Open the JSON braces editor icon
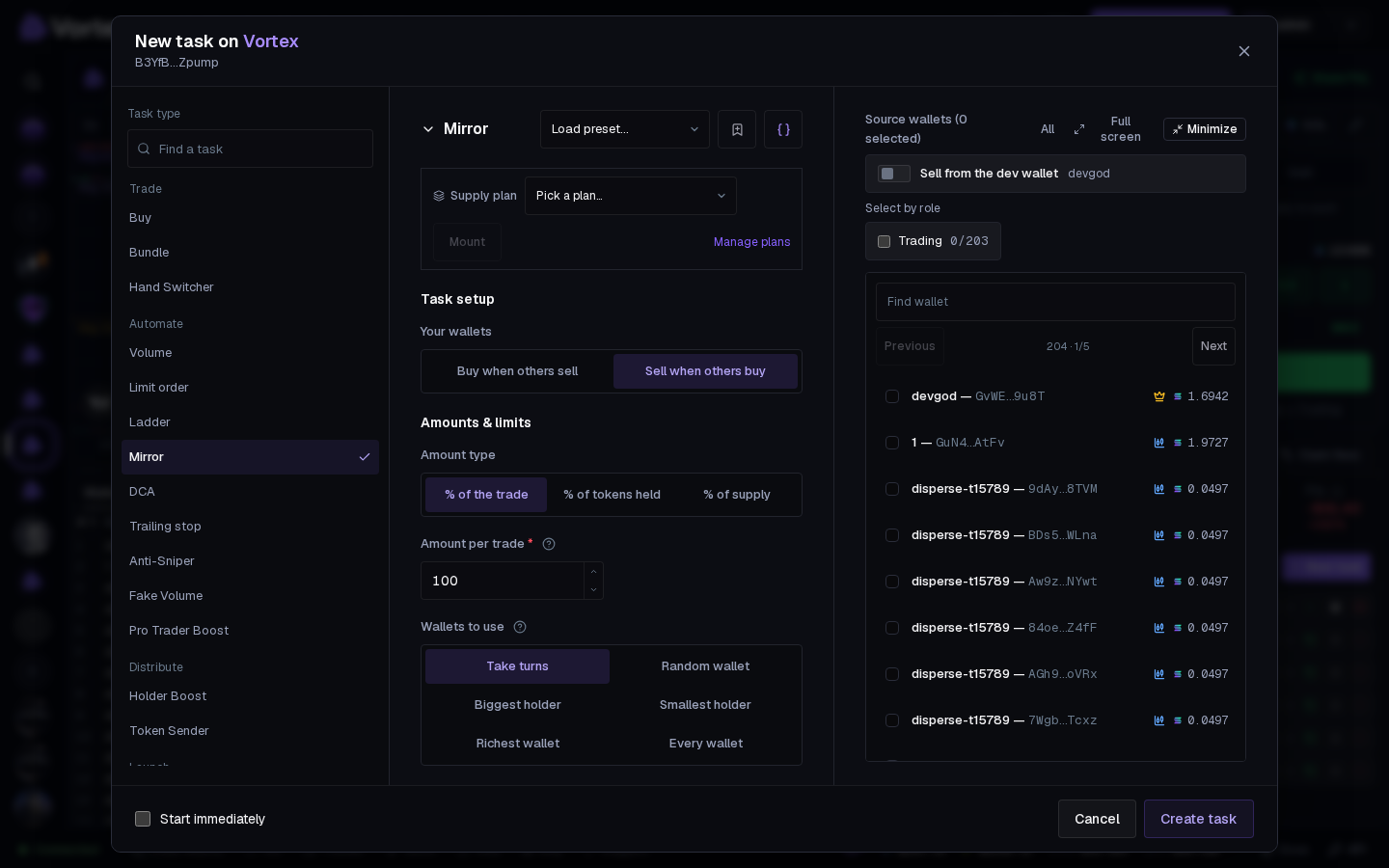This screenshot has width=1389, height=868. 783,129
